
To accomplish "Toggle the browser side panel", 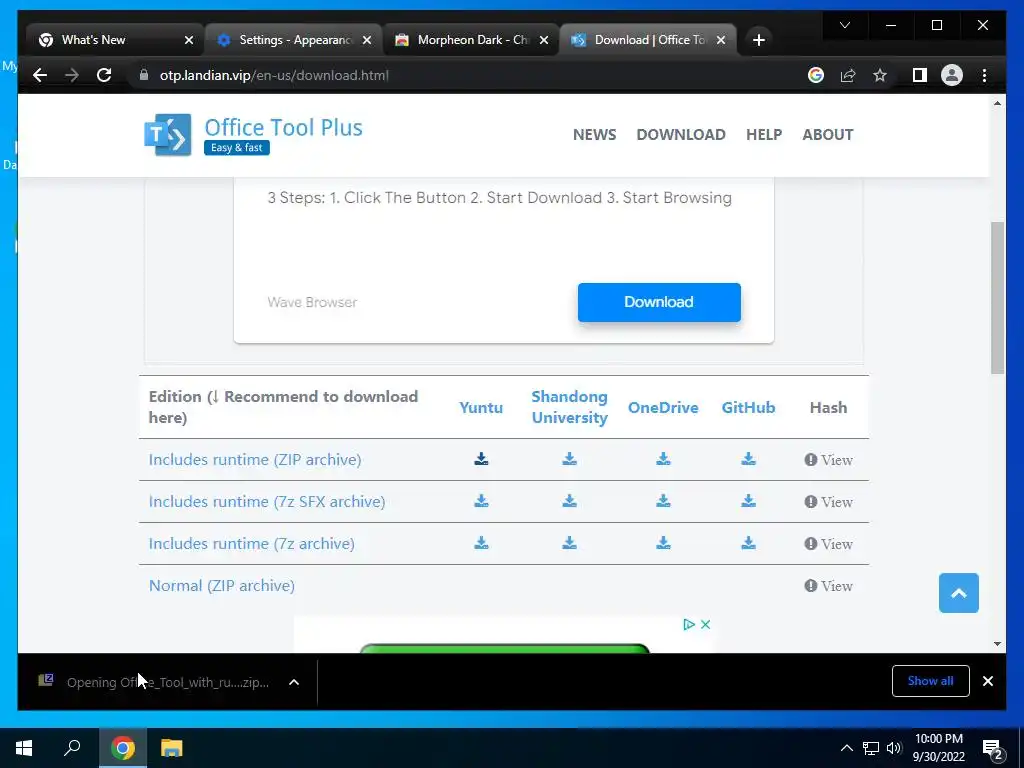I will tap(920, 75).
